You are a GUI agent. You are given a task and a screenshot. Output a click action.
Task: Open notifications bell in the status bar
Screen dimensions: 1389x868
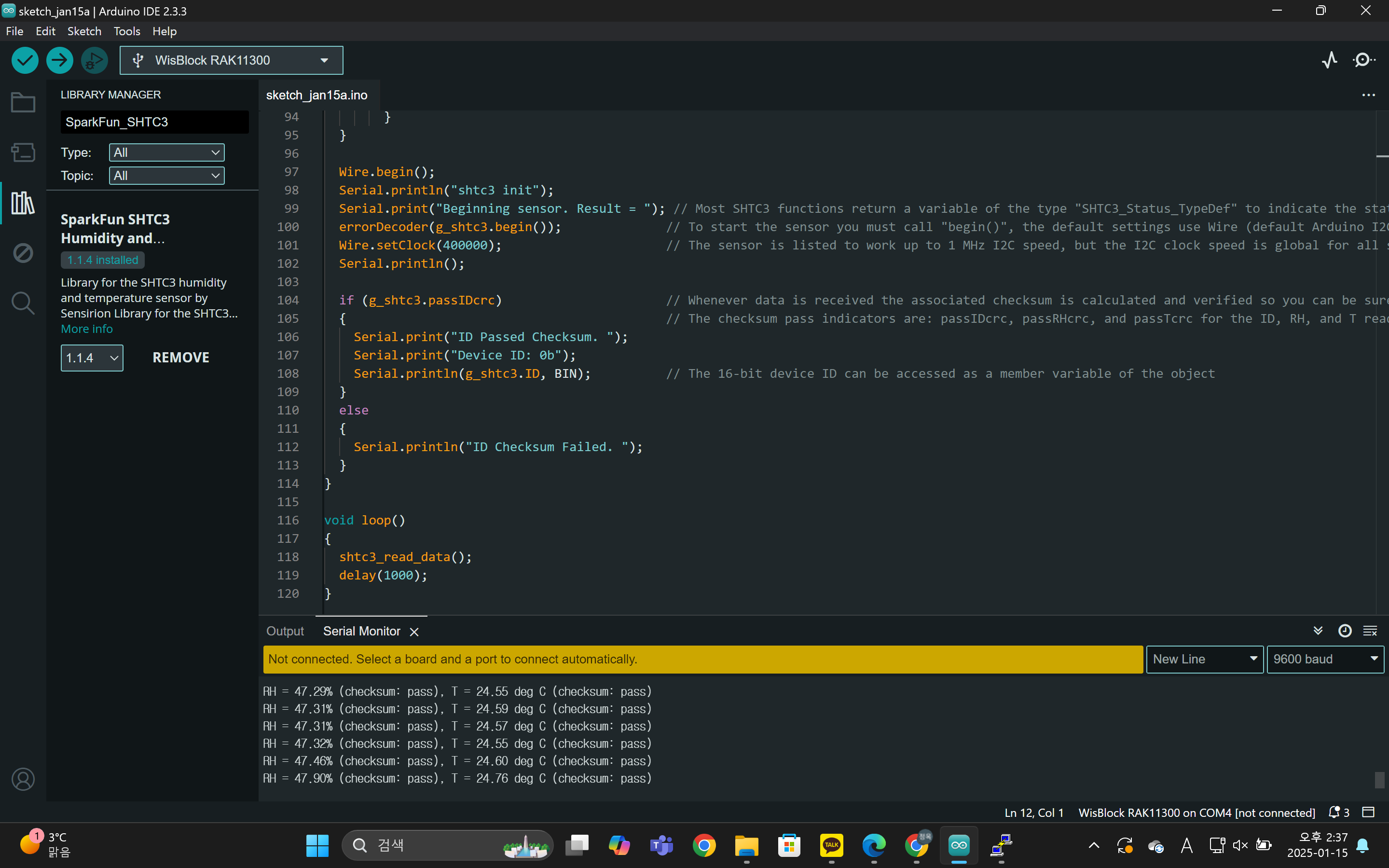coord(1338,813)
